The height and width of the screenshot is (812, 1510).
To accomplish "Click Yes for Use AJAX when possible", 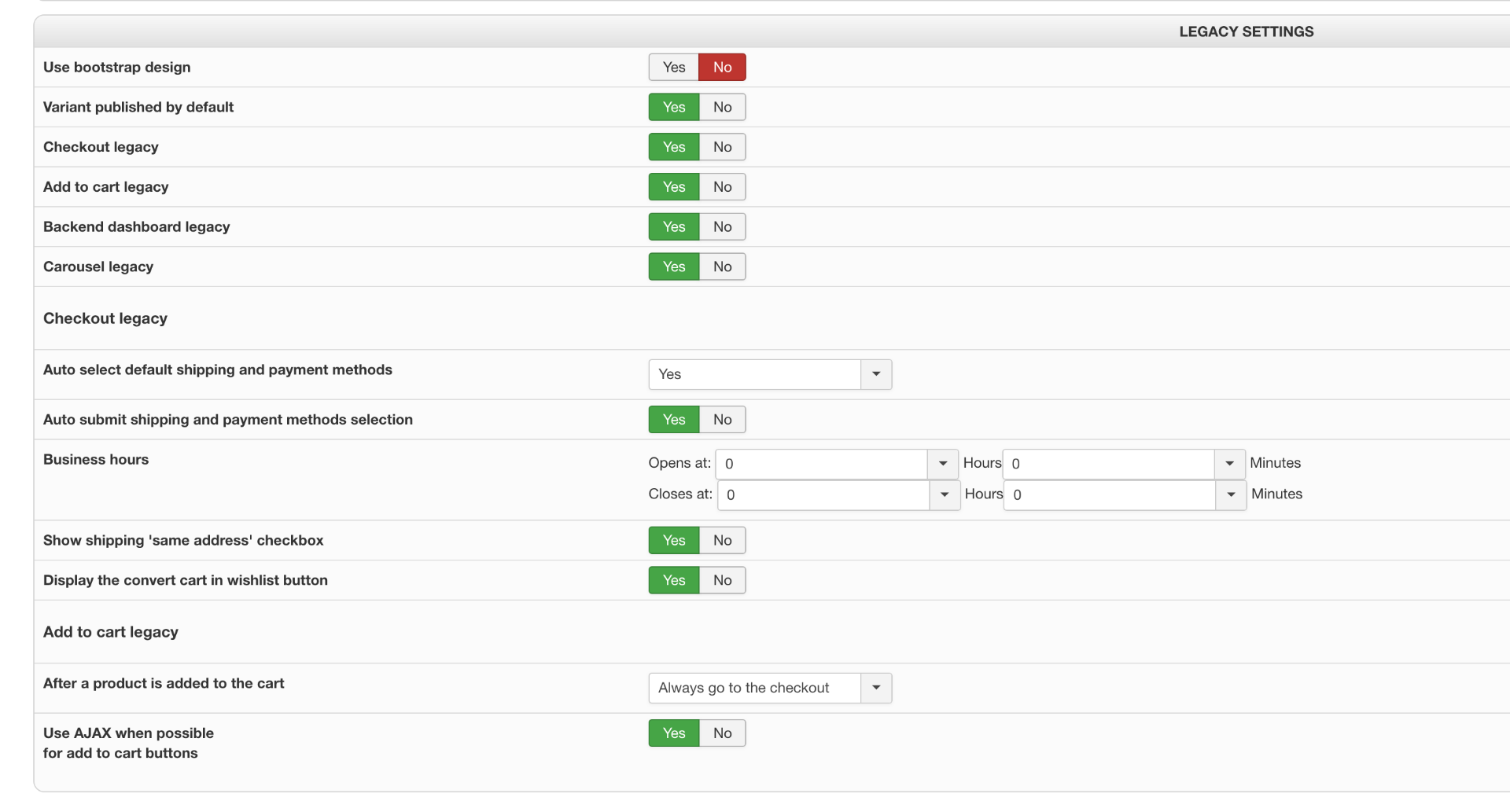I will (x=674, y=733).
